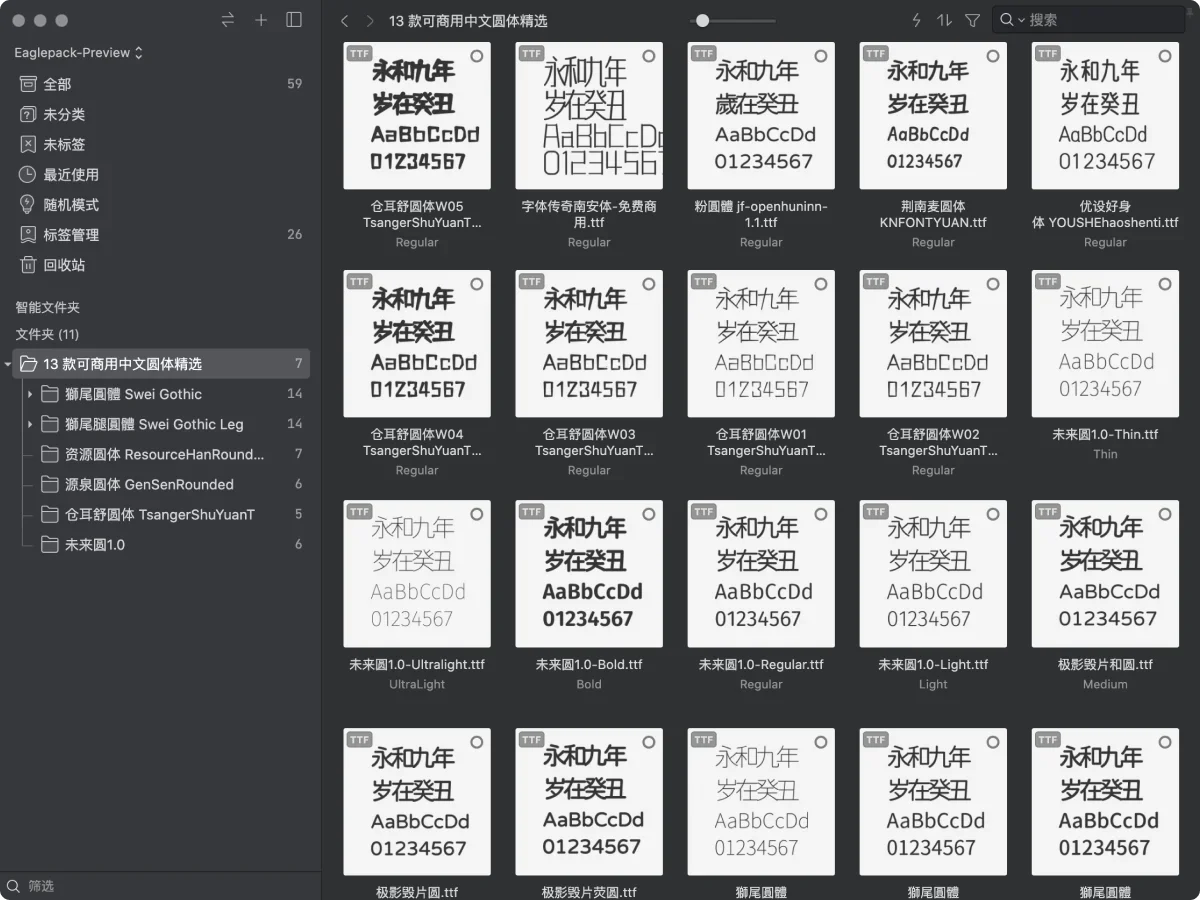Open the Eaglepack-Preview library switcher
The width and height of the screenshot is (1200, 900).
75,52
